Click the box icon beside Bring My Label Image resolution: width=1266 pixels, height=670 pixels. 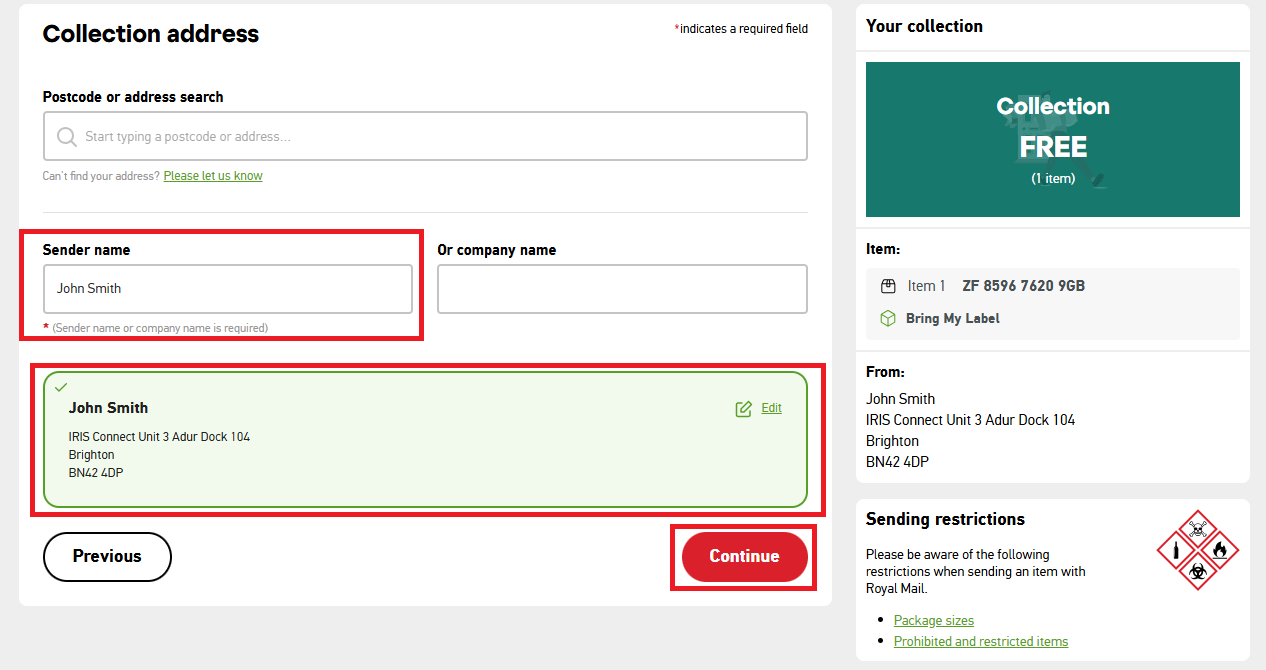887,318
